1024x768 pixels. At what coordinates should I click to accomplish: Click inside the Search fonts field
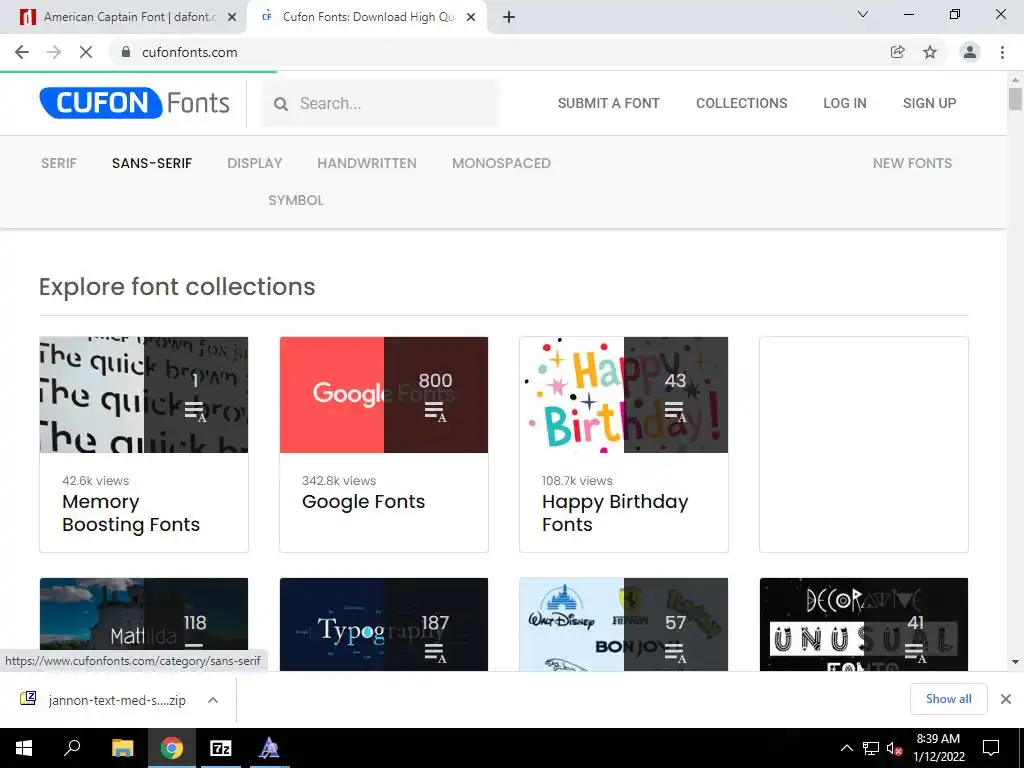[x=381, y=103]
